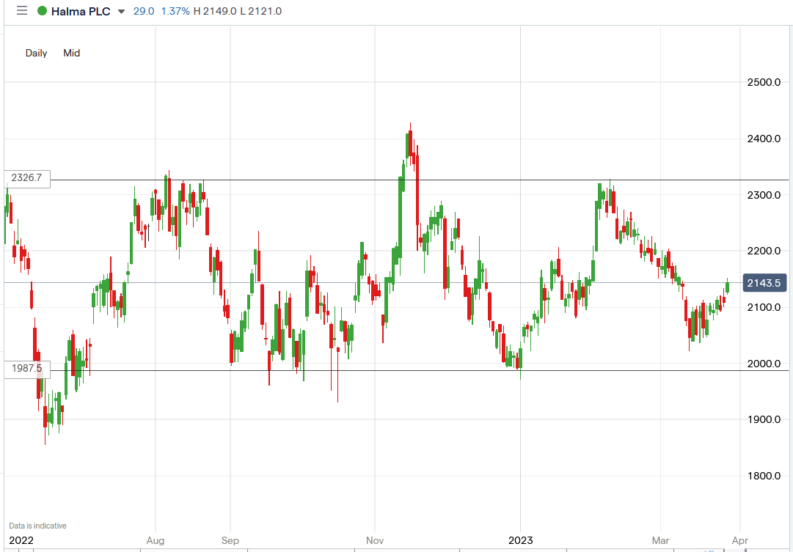Select the Halma PLC instrument name

pos(81,11)
